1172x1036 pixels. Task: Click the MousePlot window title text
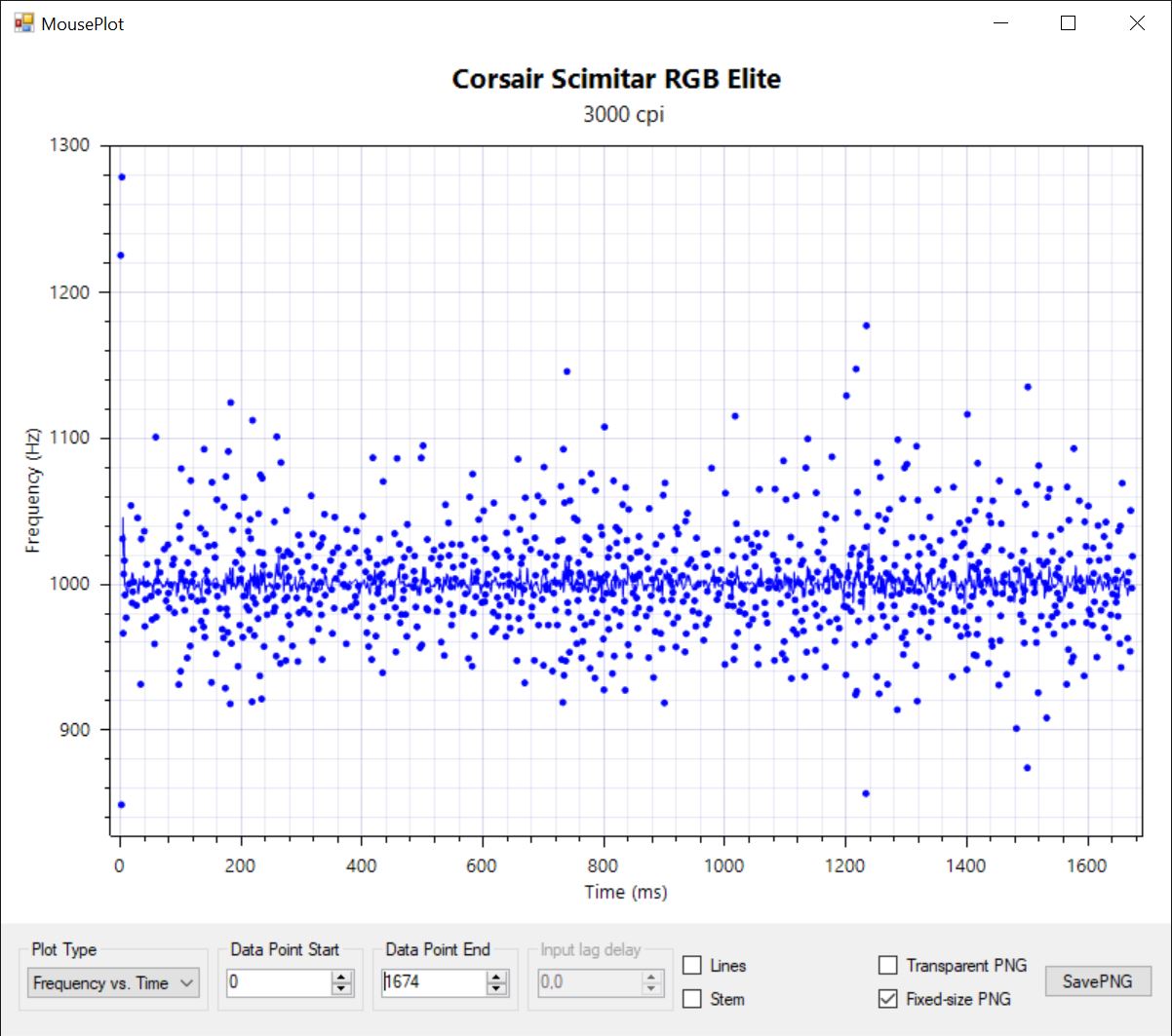(x=83, y=23)
